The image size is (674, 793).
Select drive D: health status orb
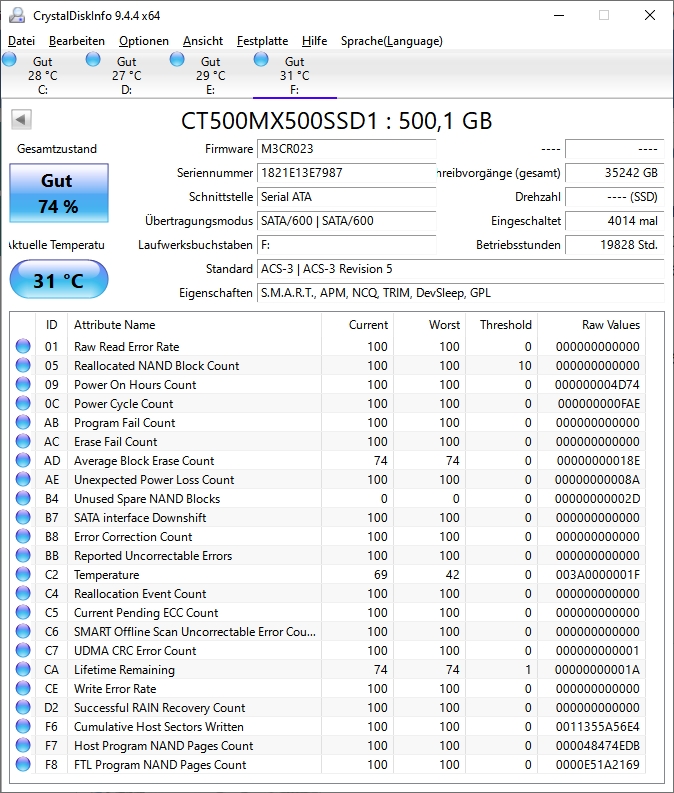point(93,60)
